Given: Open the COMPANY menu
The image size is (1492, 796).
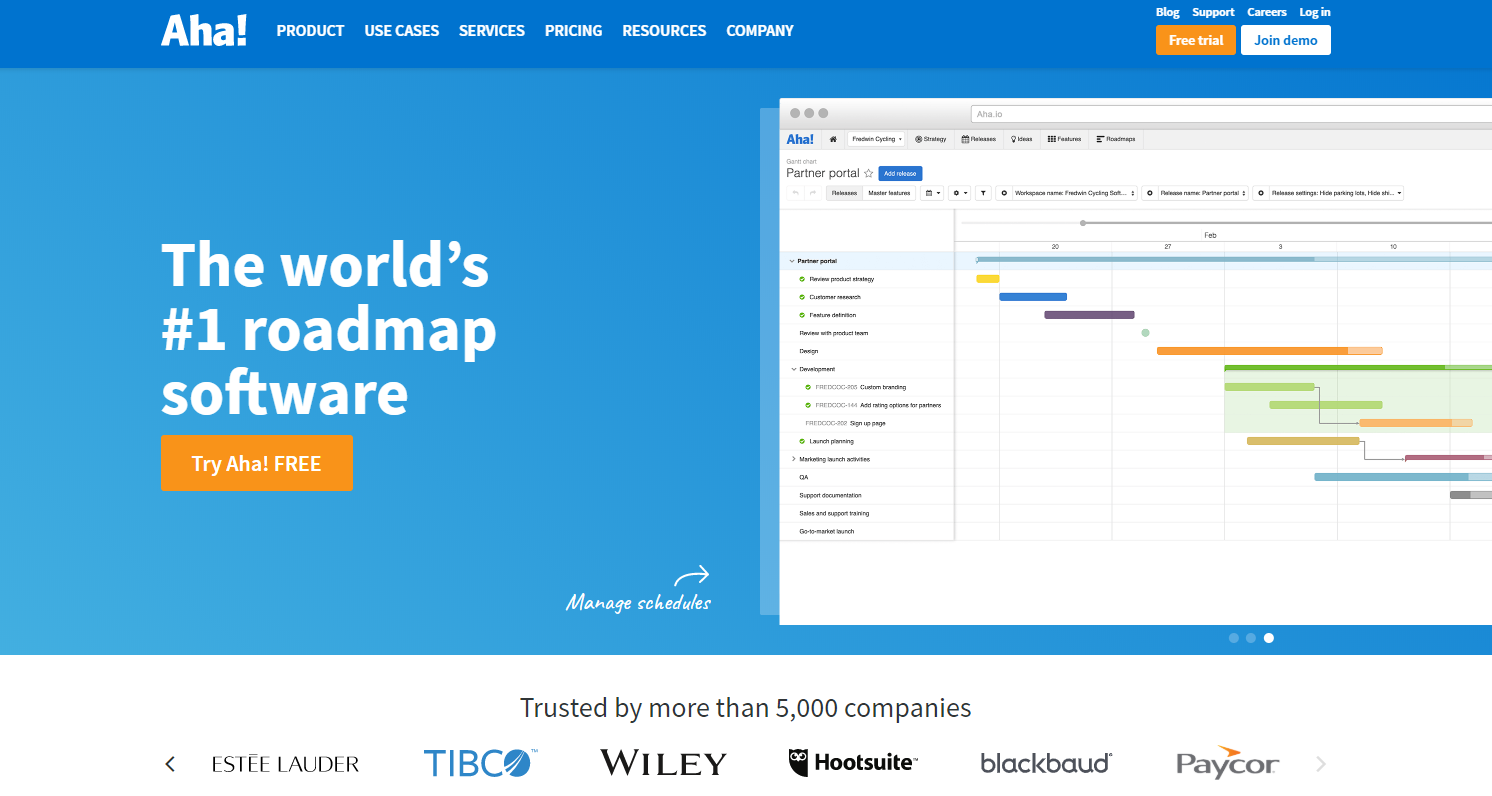Looking at the screenshot, I should click(x=760, y=31).
